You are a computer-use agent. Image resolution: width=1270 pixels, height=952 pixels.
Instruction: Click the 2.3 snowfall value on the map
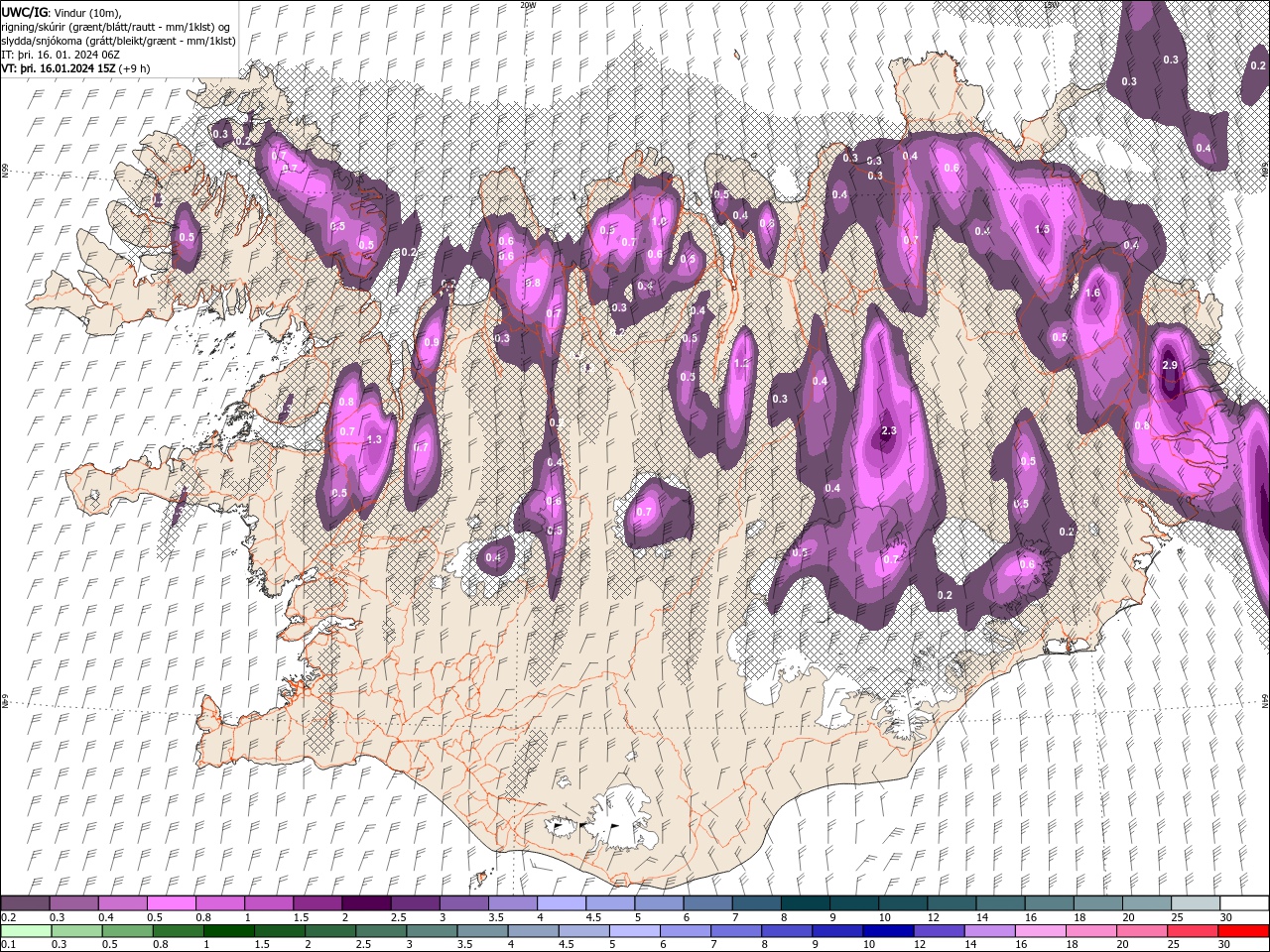pos(889,430)
